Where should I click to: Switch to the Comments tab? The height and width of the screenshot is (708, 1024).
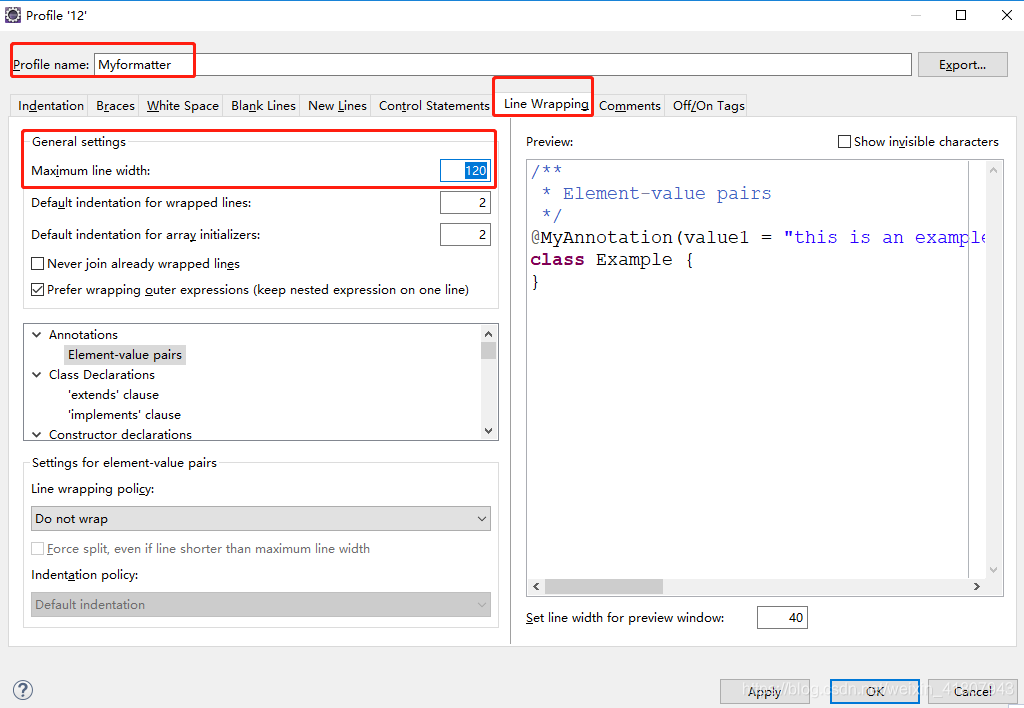tap(629, 105)
